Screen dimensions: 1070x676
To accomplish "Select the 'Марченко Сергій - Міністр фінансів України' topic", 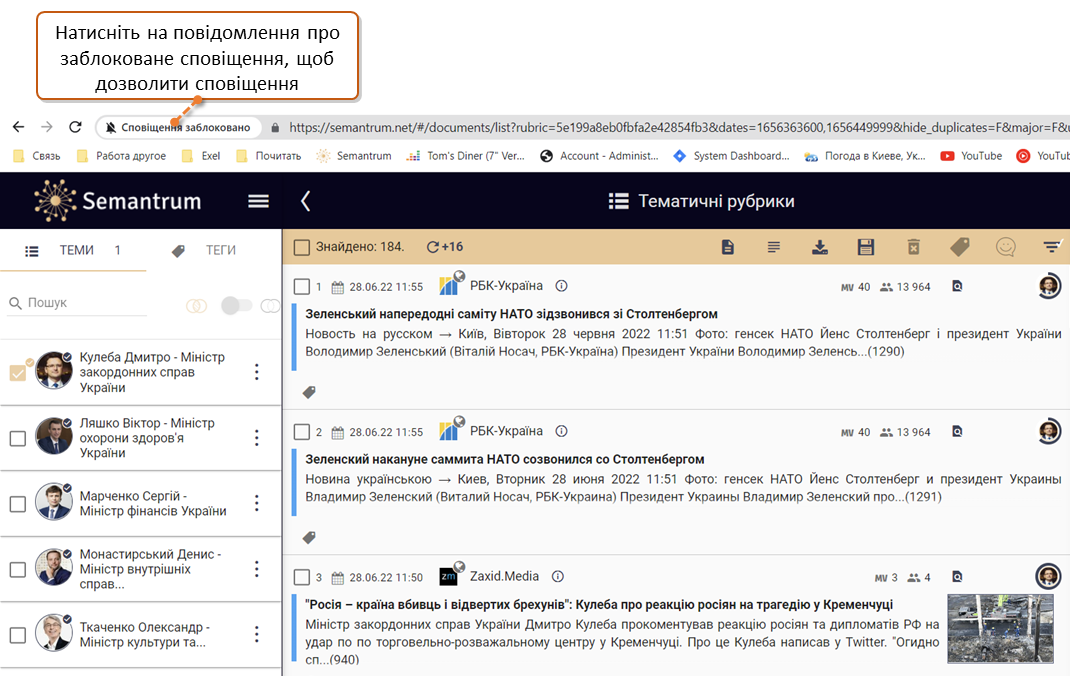I will (153, 503).
